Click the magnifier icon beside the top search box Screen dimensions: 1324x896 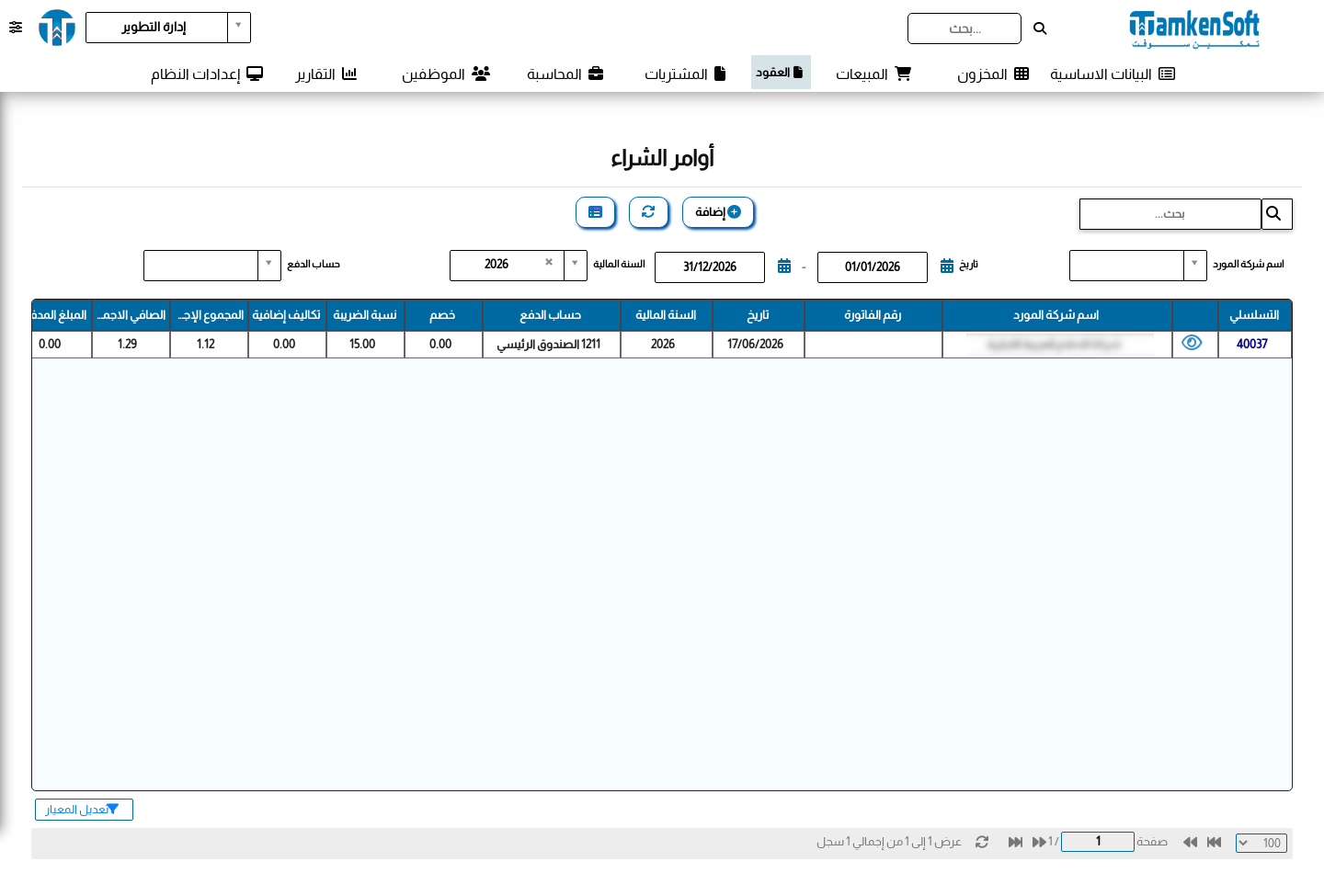(x=1040, y=28)
